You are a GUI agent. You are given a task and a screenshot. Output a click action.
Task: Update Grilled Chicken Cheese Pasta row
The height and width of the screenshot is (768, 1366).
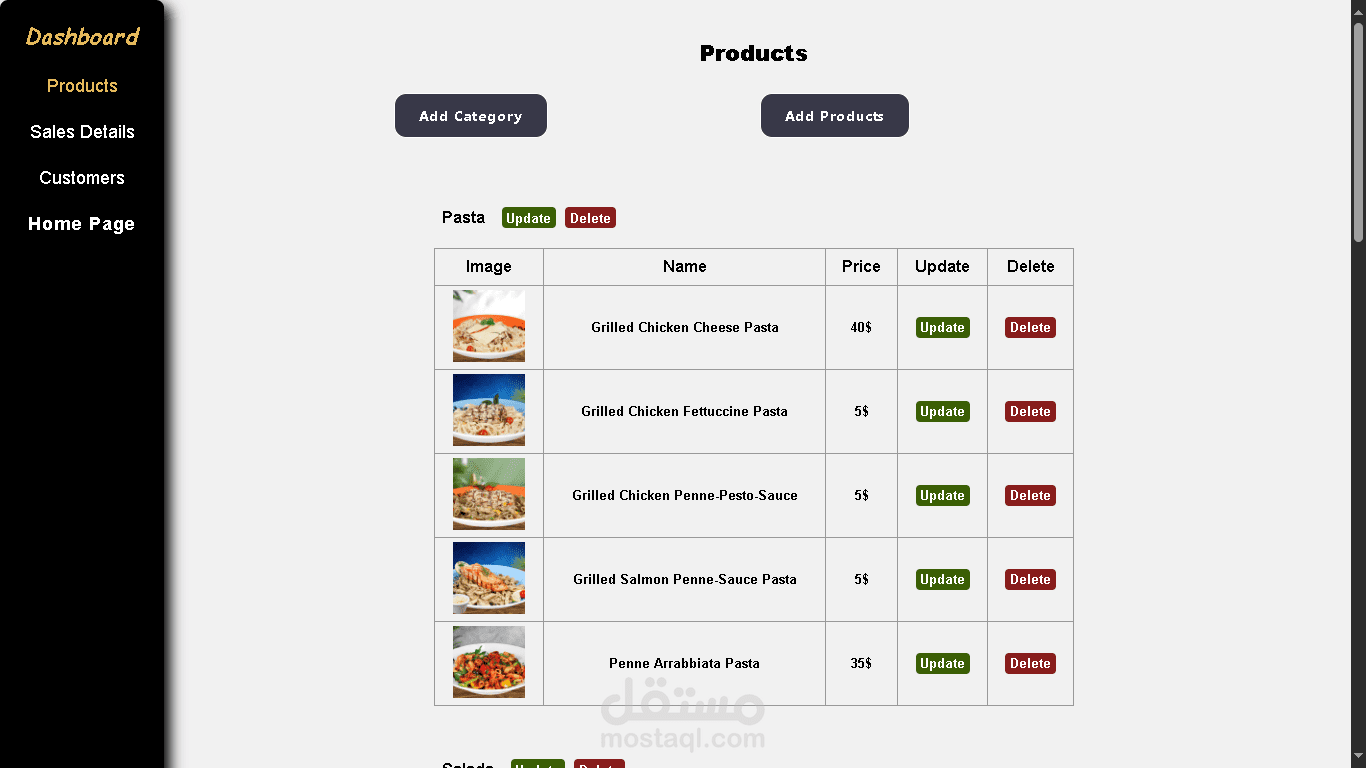[x=942, y=328]
